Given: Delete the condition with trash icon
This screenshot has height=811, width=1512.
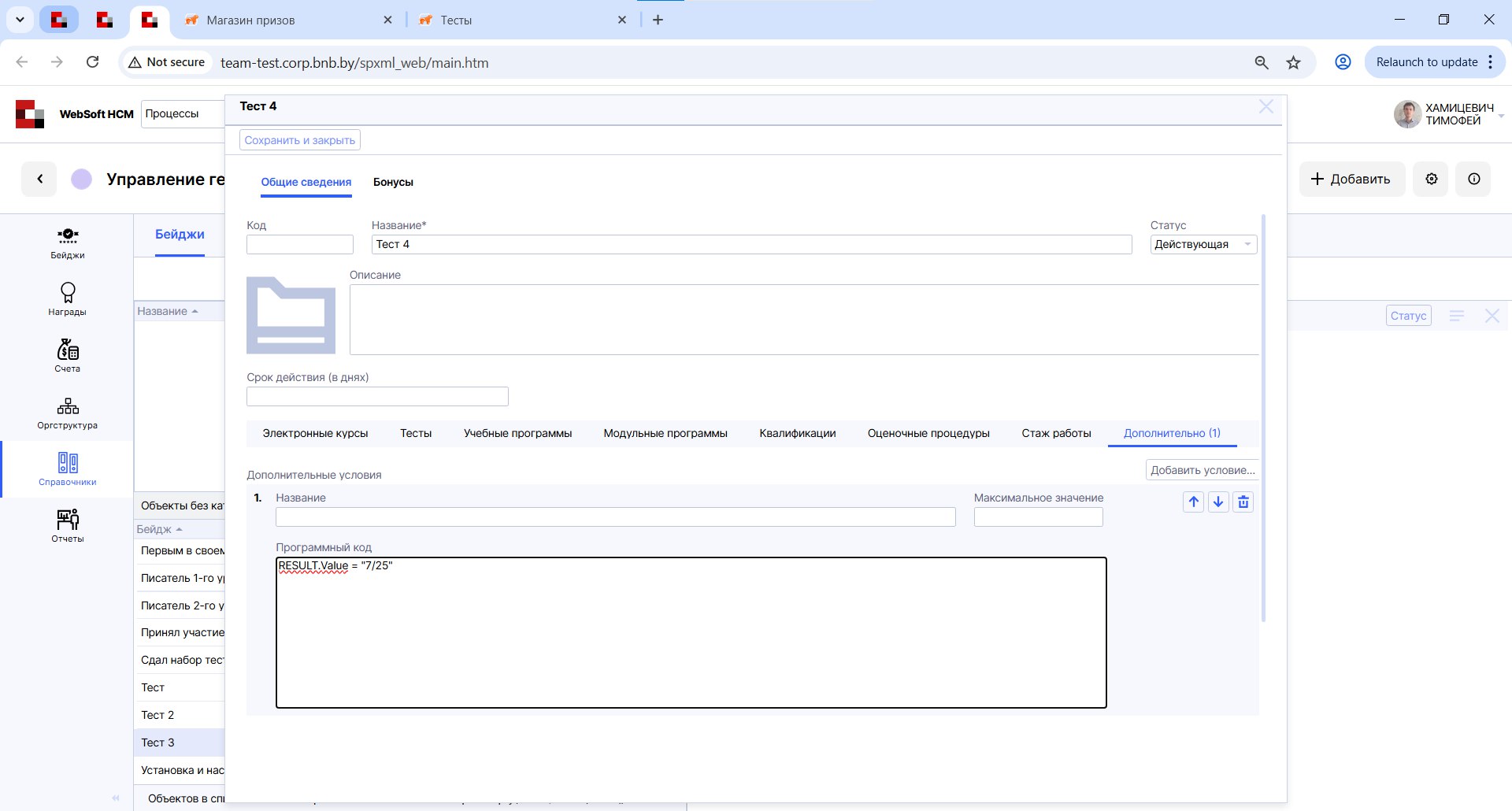Looking at the screenshot, I should (1243, 502).
